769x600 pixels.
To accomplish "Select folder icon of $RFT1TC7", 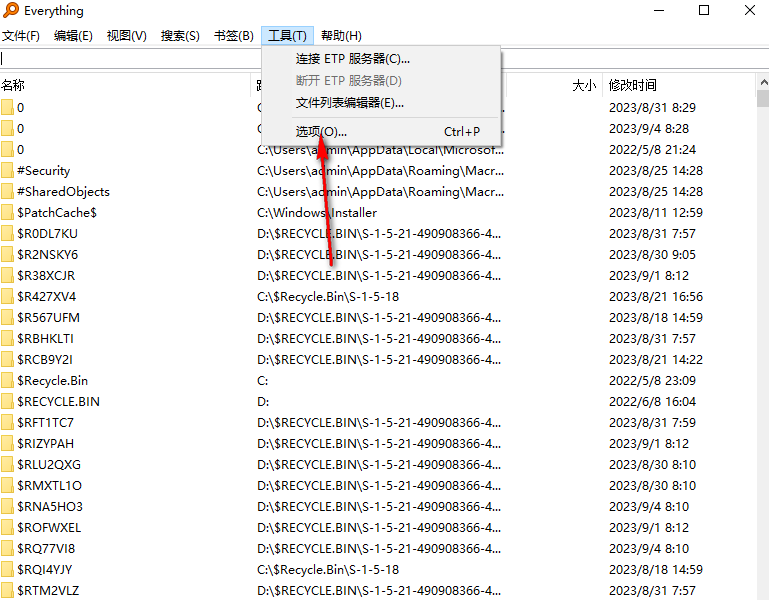I will click(7, 423).
